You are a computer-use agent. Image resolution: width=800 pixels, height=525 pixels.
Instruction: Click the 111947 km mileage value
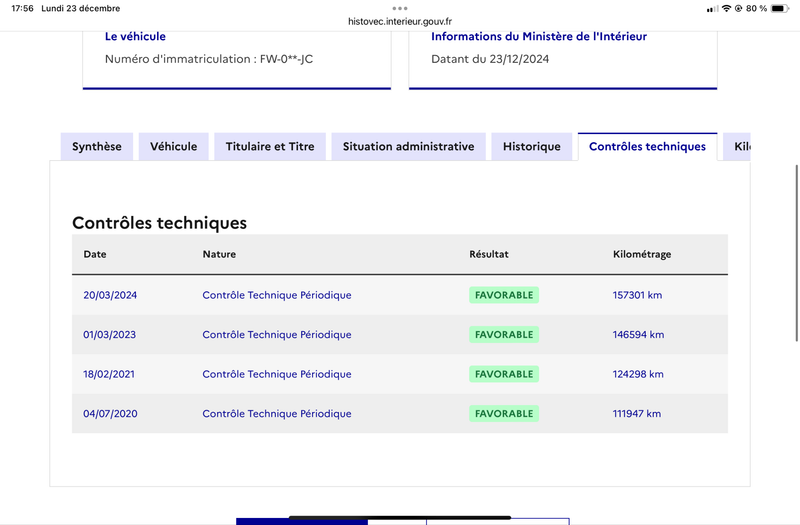[x=637, y=414]
